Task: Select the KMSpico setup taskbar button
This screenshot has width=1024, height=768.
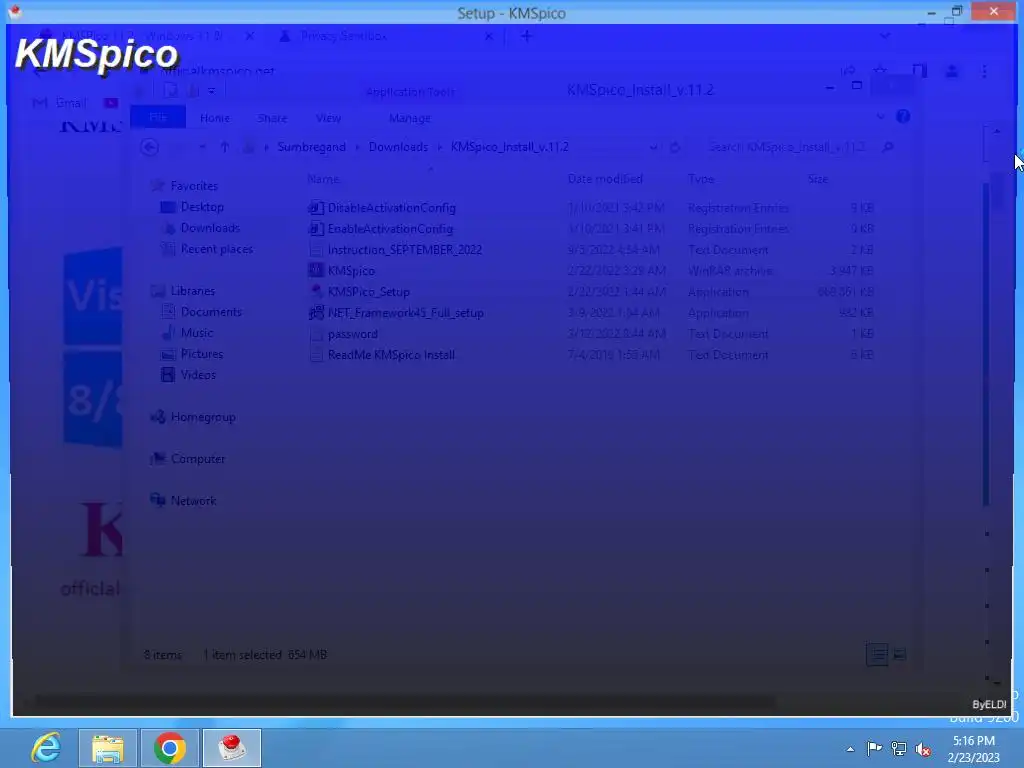Action: pos(232,748)
